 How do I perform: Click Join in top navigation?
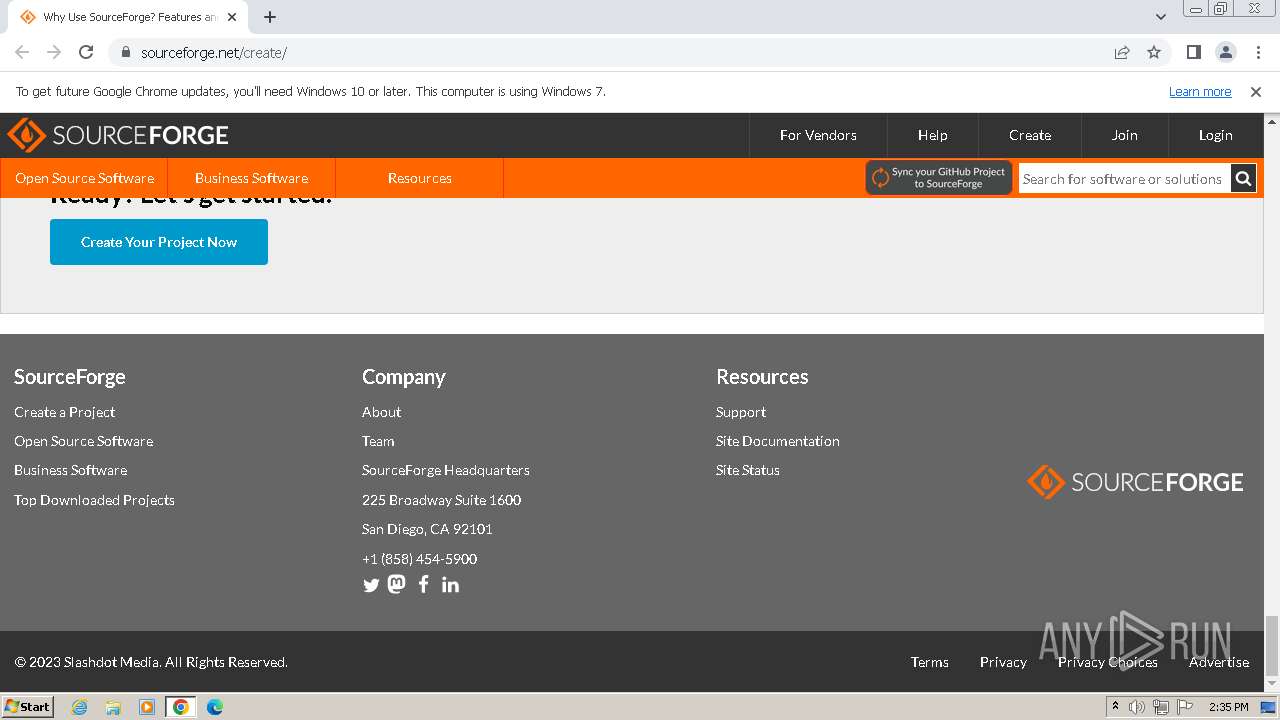(x=1125, y=135)
